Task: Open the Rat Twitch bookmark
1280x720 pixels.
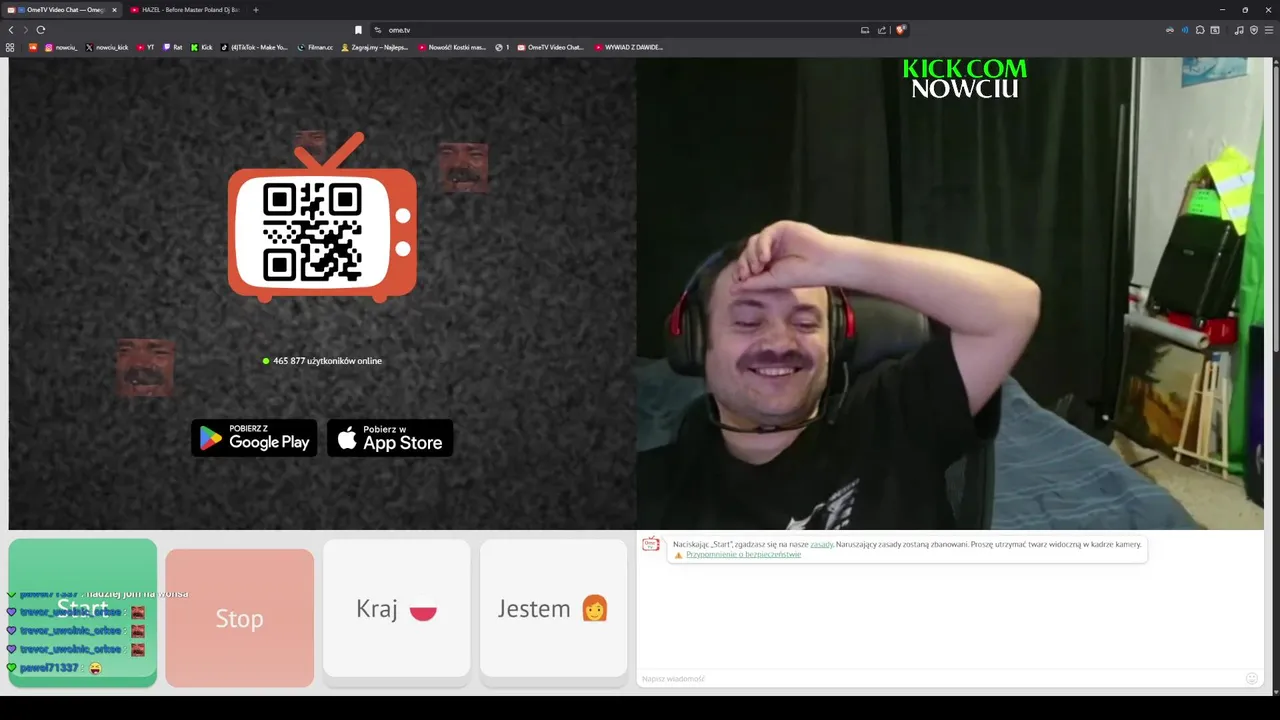Action: [173, 47]
